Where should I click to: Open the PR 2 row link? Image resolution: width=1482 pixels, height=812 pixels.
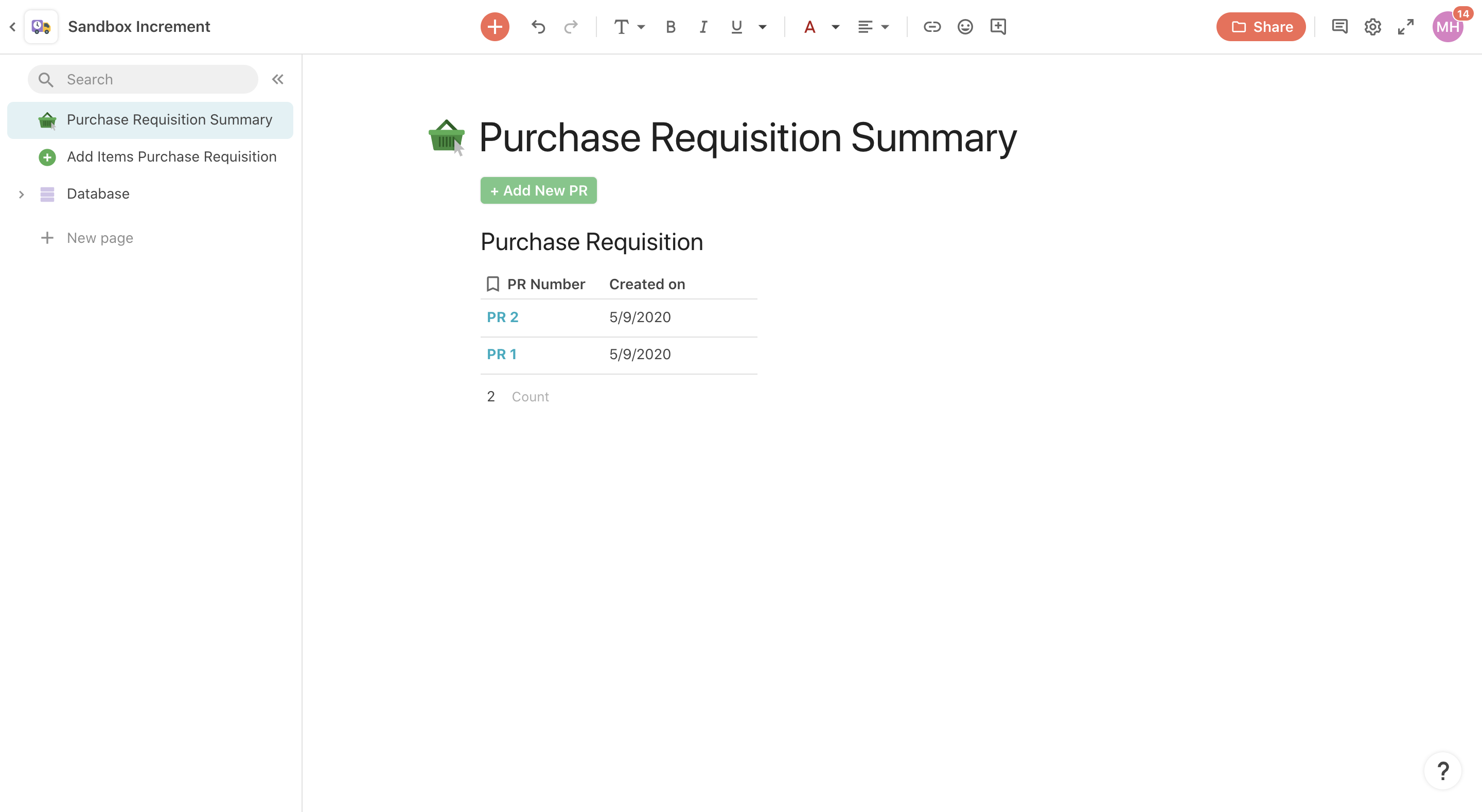tap(502, 317)
